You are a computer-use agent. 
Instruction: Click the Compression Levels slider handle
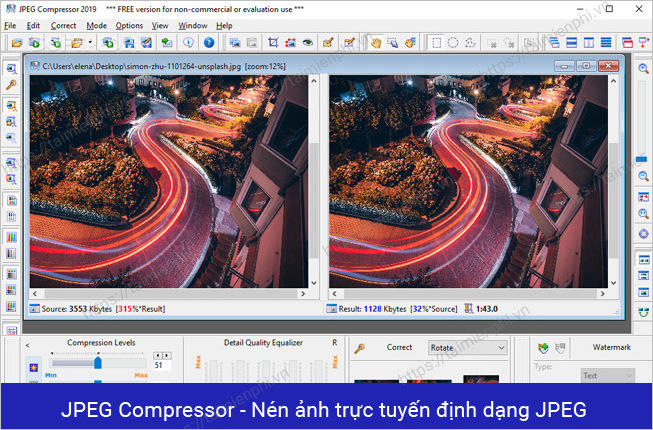click(98, 362)
